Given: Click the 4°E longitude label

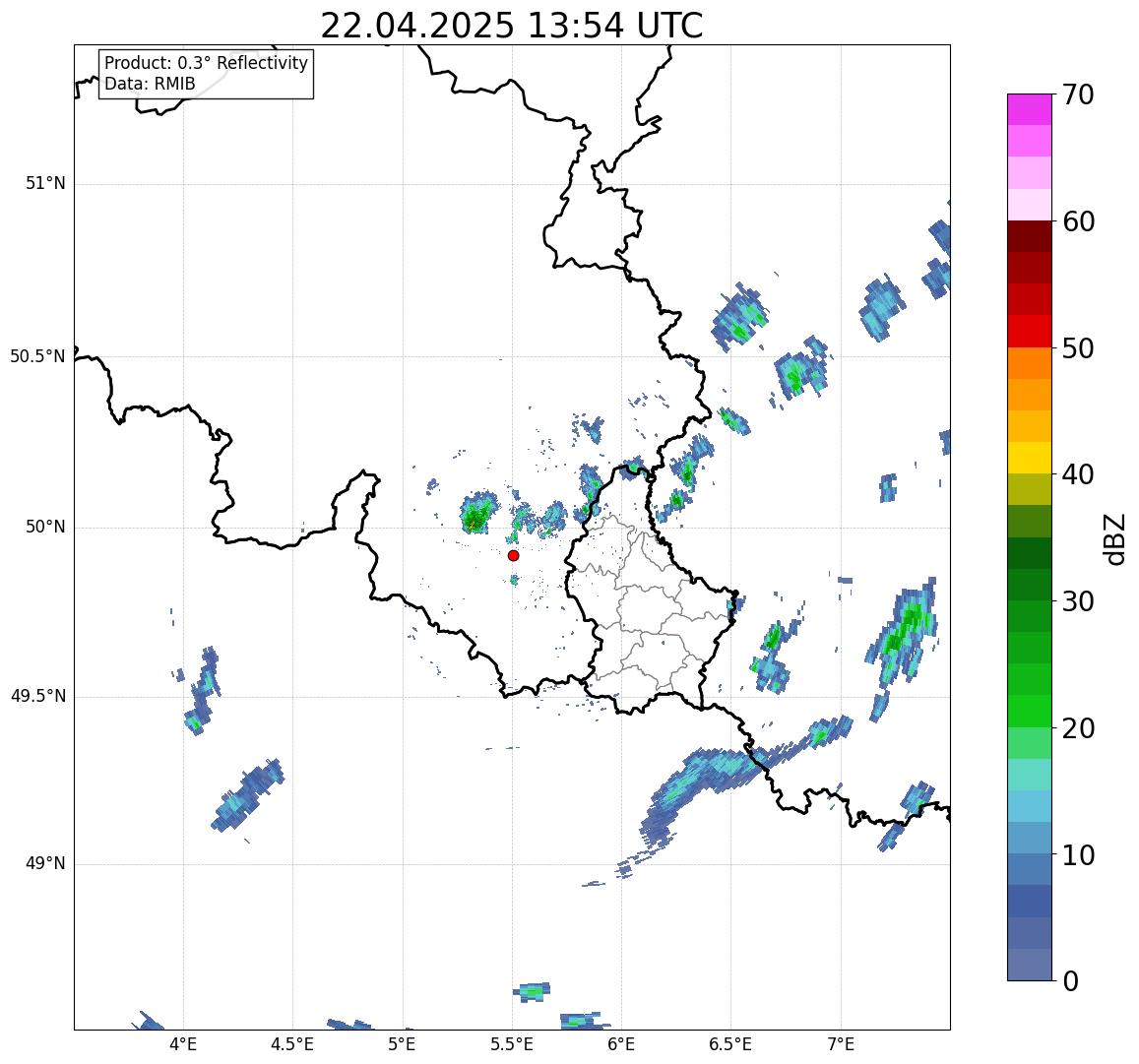Looking at the screenshot, I should (x=183, y=1044).
